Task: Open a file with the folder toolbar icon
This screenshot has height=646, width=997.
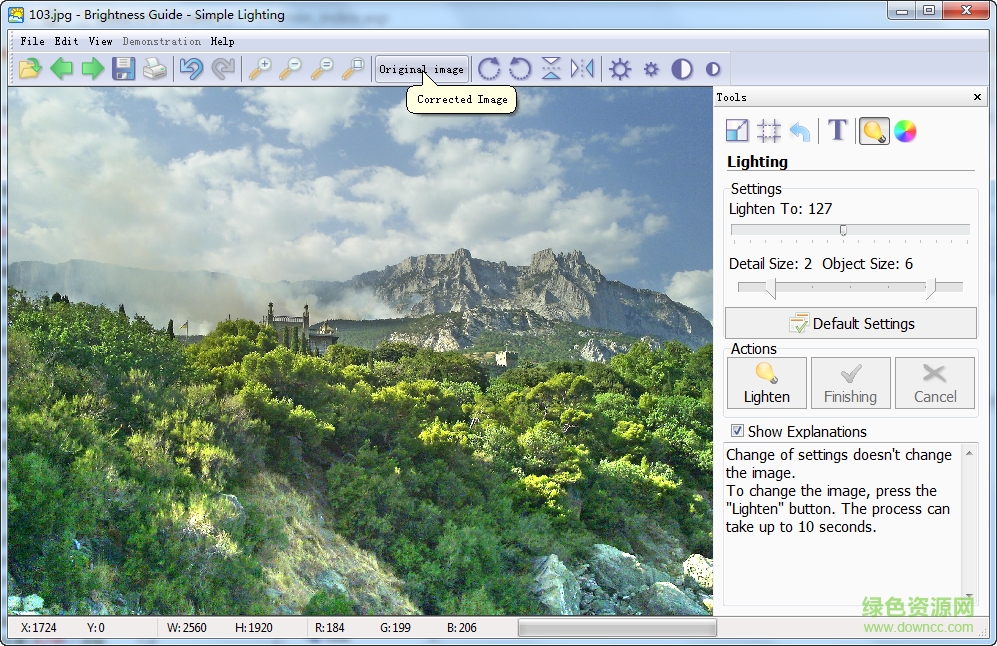Action: (30, 68)
